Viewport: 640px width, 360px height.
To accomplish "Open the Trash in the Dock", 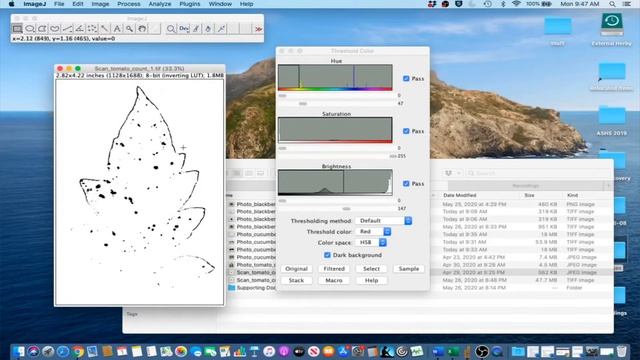I will click(x=621, y=351).
